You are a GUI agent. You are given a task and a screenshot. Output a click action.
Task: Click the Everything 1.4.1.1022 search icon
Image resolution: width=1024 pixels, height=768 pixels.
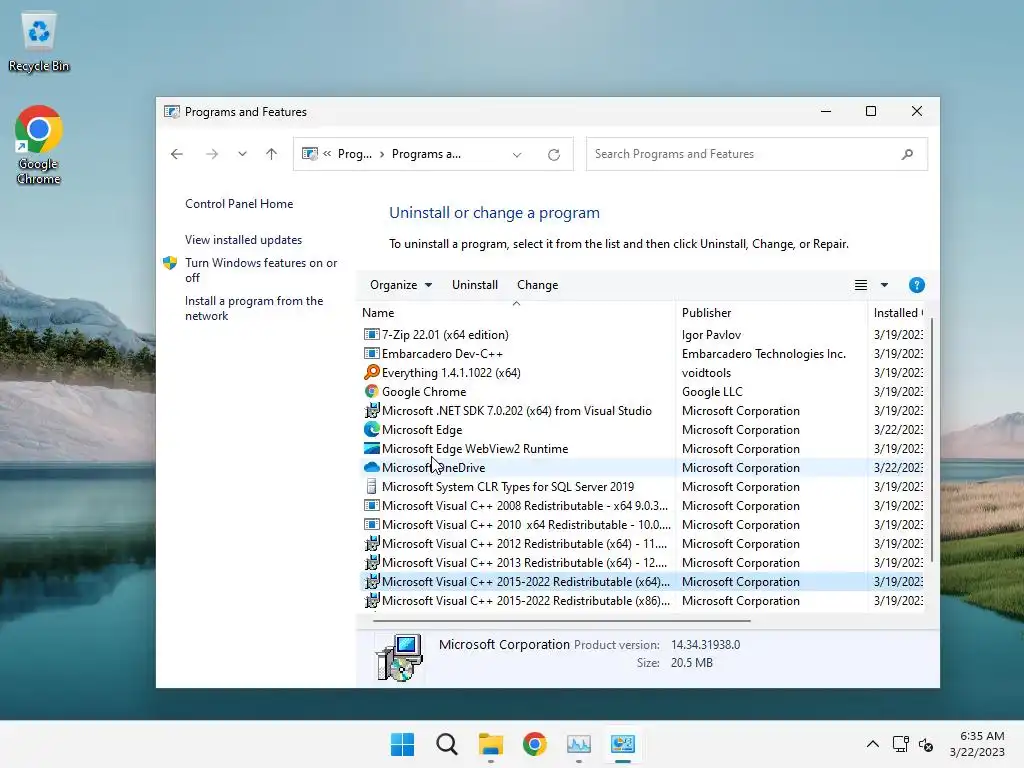coord(372,372)
